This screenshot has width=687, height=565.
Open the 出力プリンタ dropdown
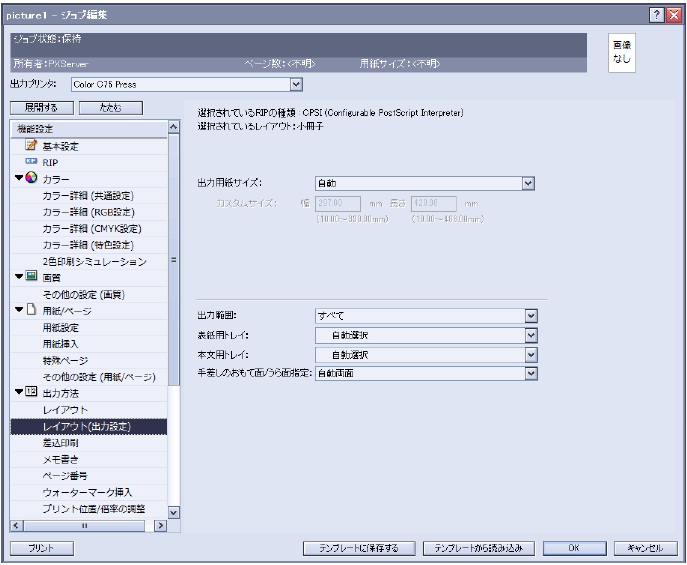tap(295, 86)
